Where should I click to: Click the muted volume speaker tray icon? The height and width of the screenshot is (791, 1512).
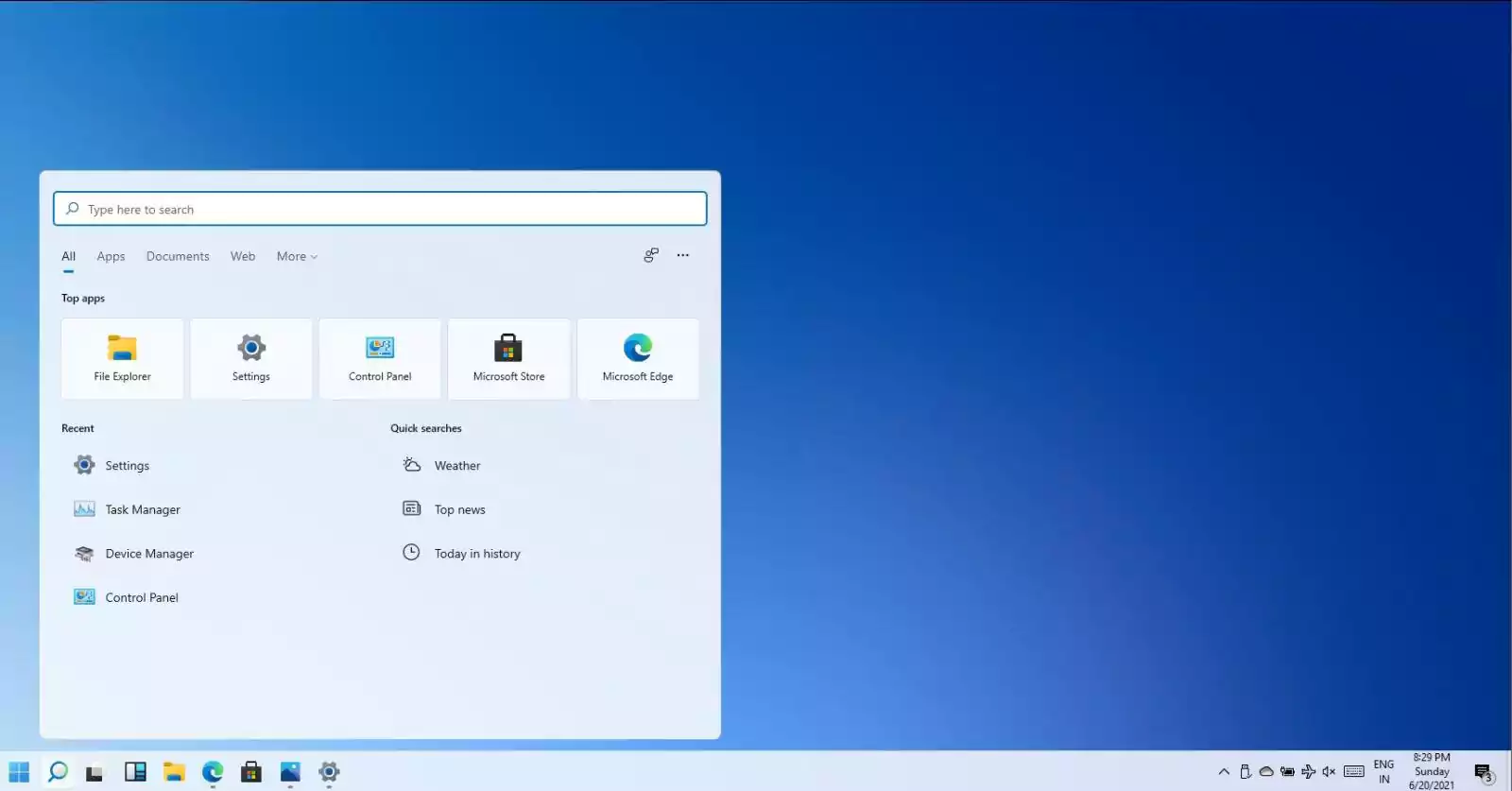1329,772
